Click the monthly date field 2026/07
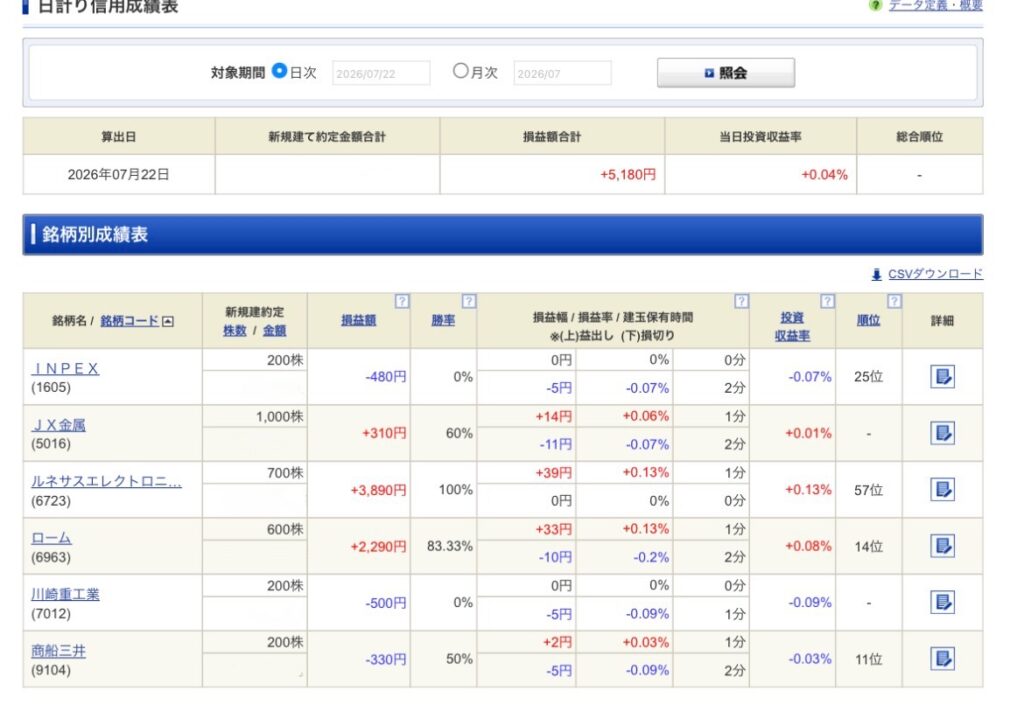Screen dimensions: 1024x712 [562, 73]
